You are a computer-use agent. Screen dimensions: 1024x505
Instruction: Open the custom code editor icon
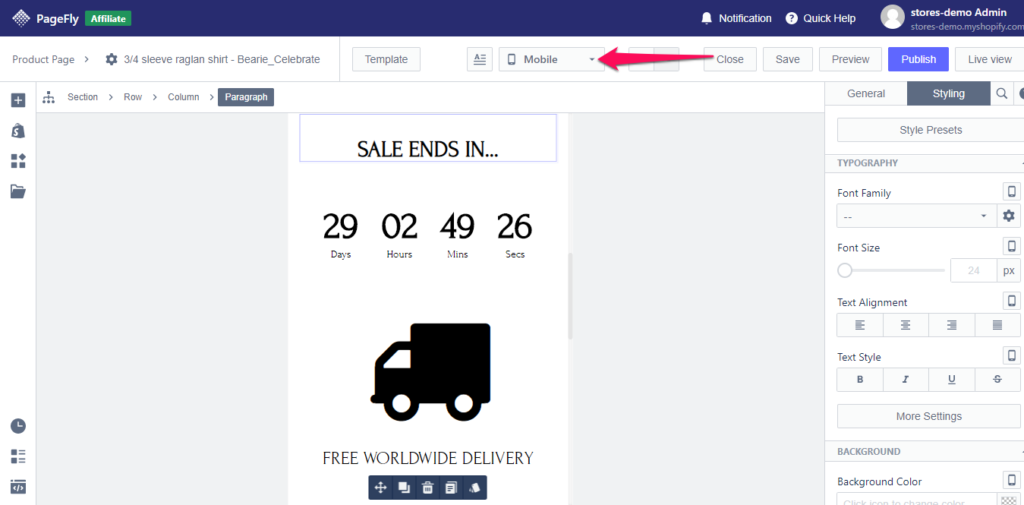[x=18, y=487]
